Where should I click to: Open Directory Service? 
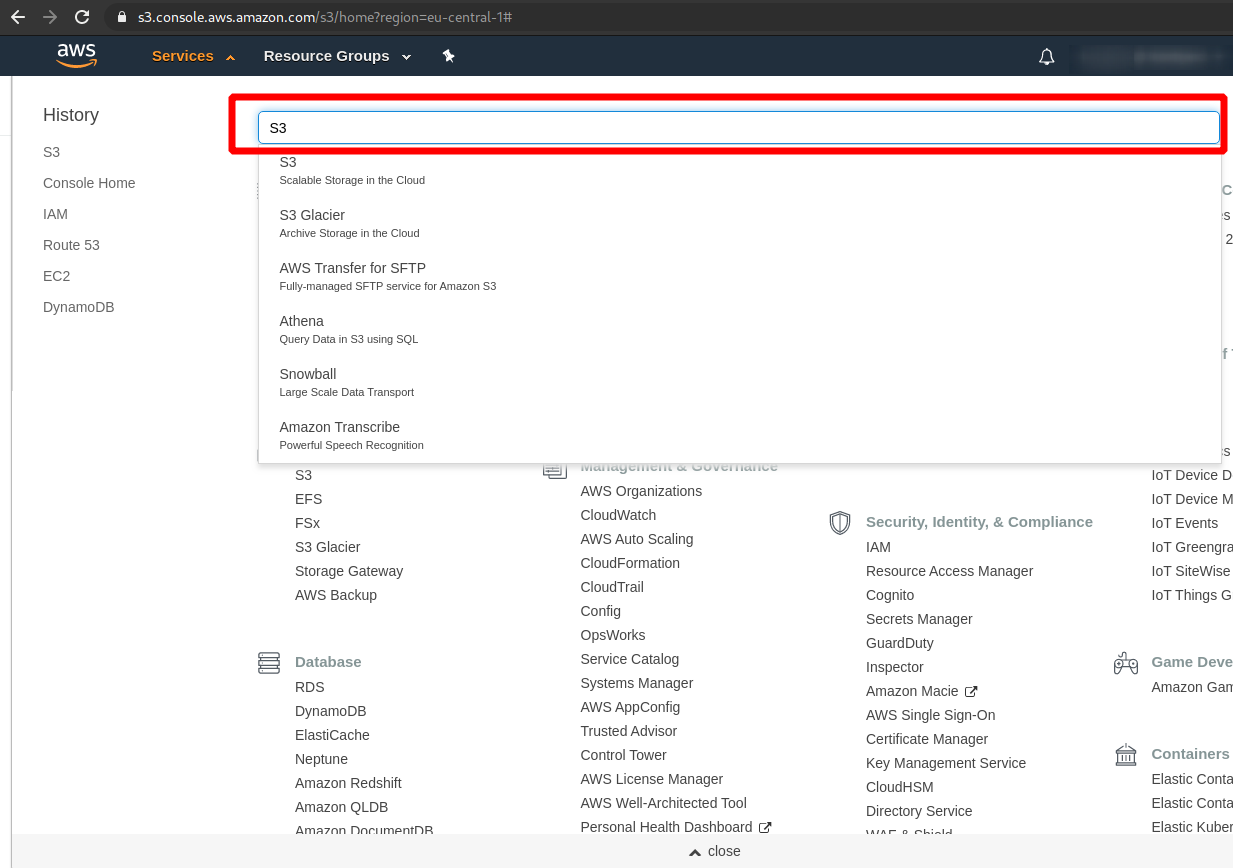click(919, 811)
